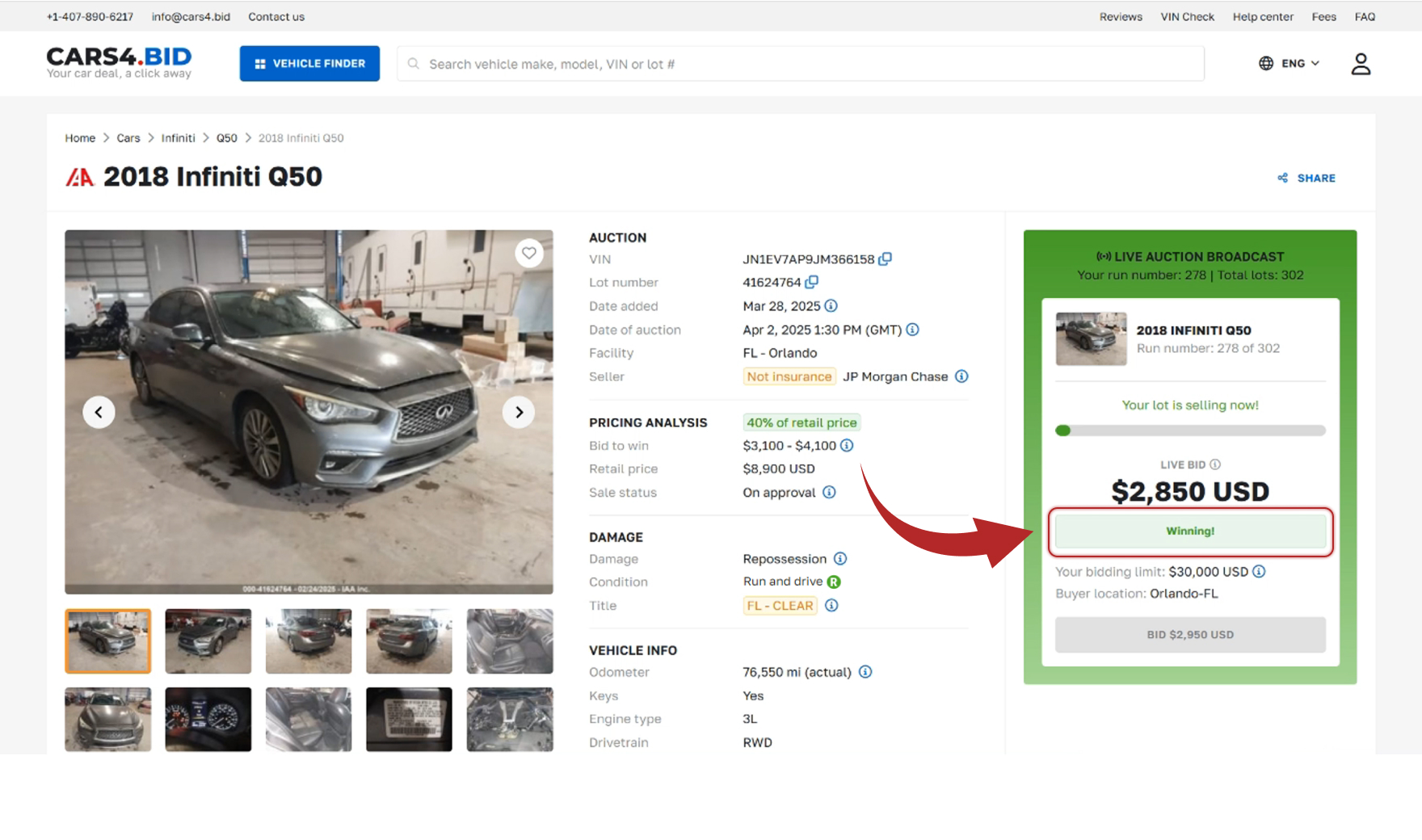Add vehicle to favorites with heart icon
Viewport: 1422px width, 840px height.
pyautogui.click(x=529, y=253)
